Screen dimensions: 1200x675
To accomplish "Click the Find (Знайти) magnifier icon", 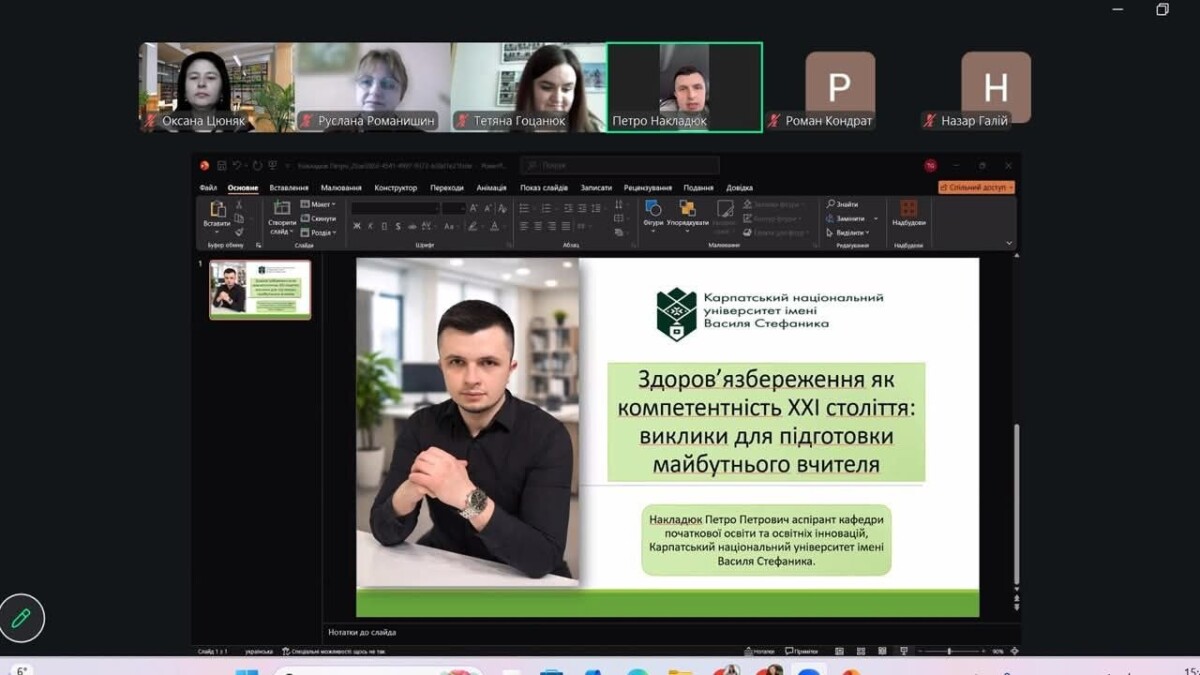I will (831, 204).
